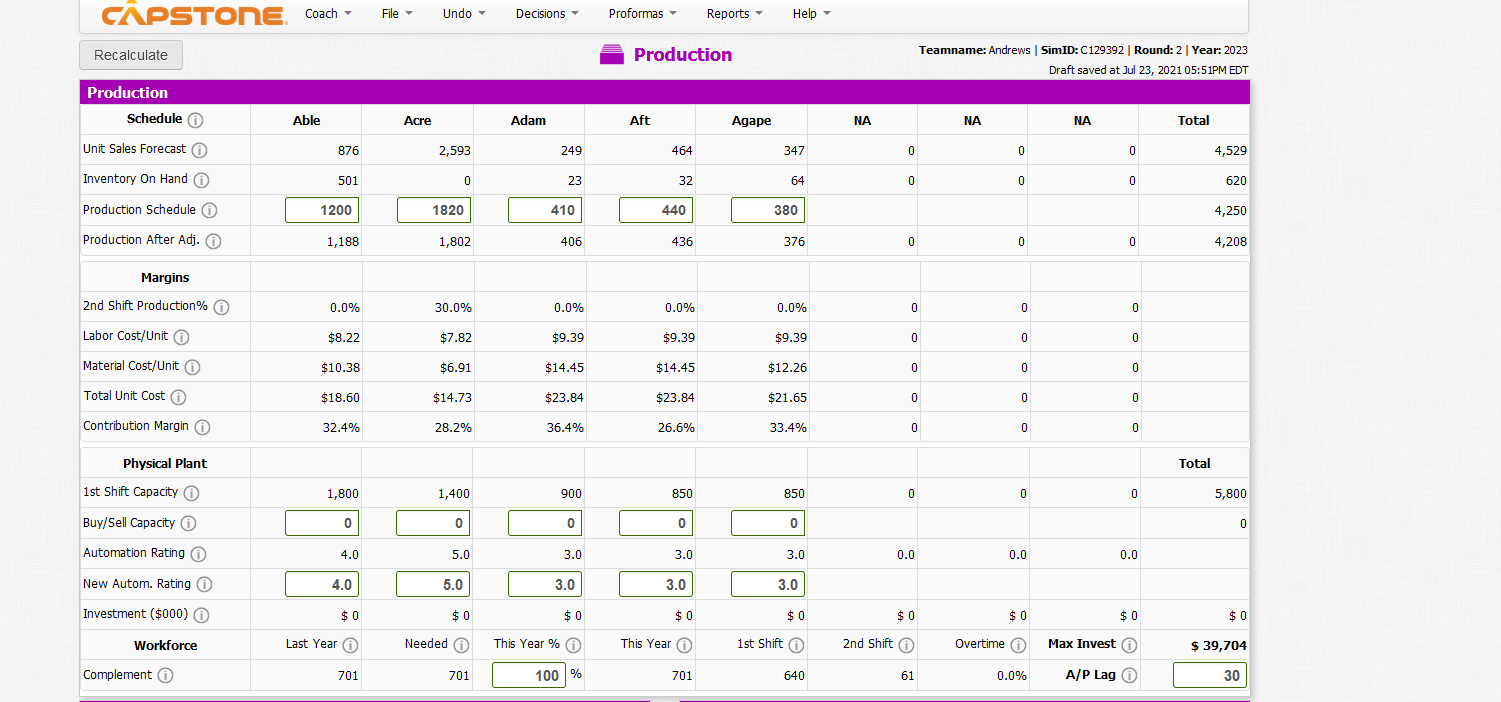Click the A/P Lag info icon

(1131, 675)
